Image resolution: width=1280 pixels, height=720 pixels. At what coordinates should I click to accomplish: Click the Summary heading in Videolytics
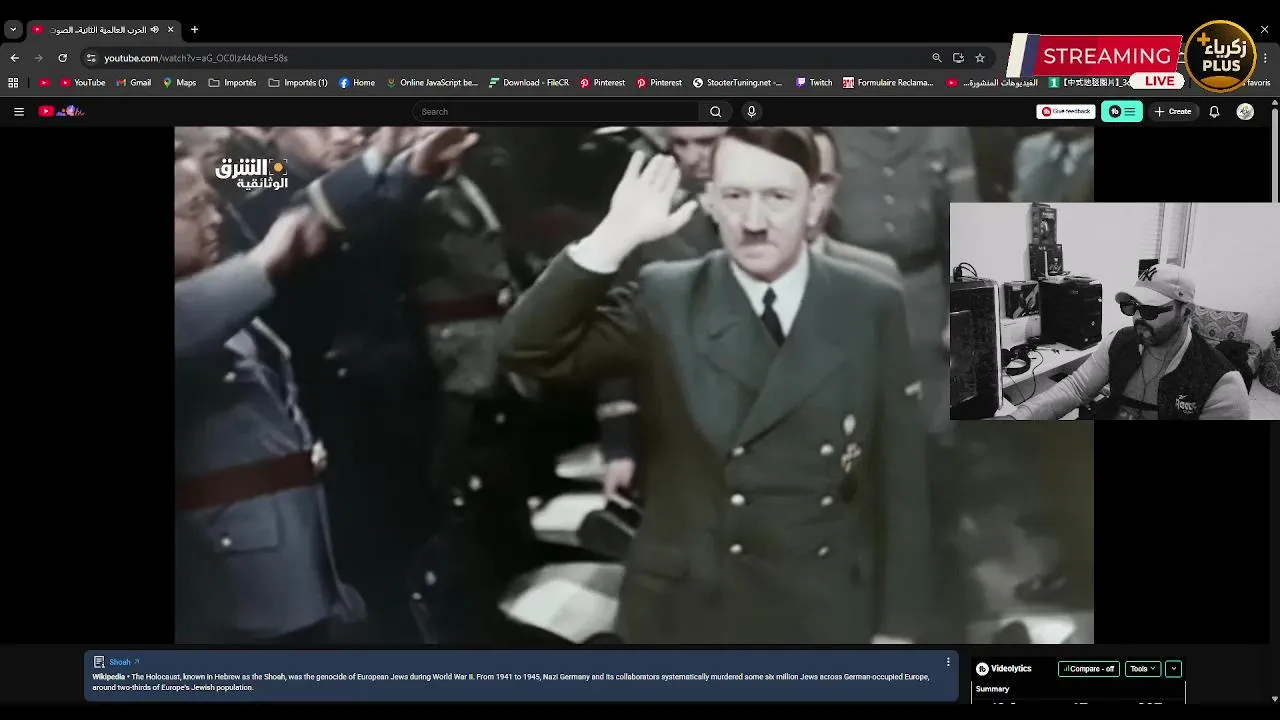coord(993,689)
